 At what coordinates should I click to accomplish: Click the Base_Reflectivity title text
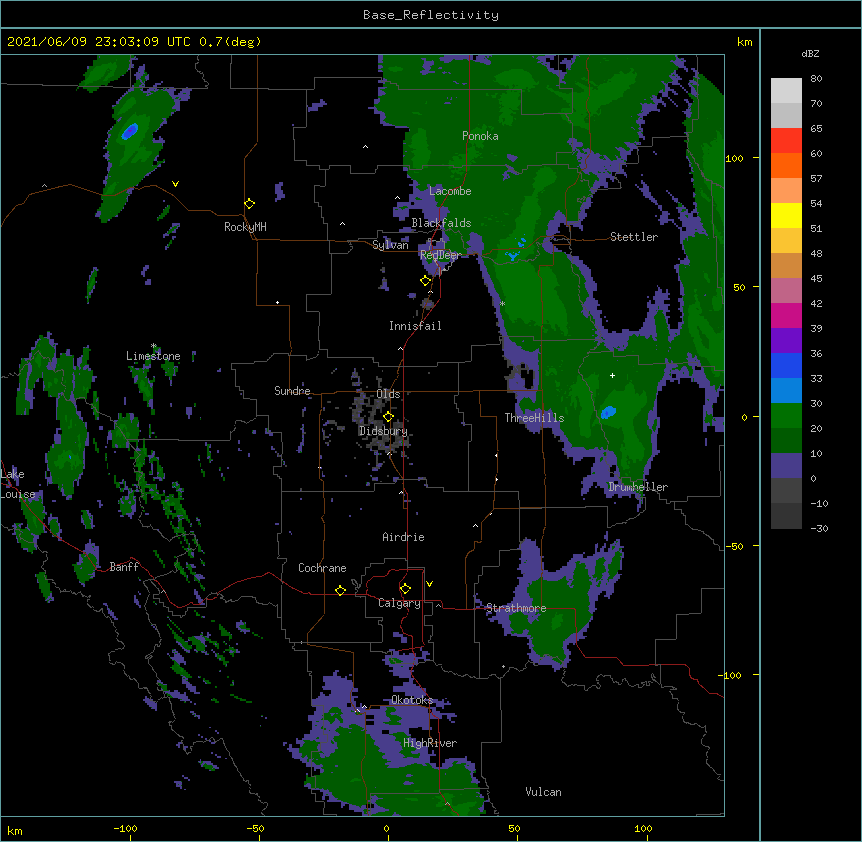431,15
